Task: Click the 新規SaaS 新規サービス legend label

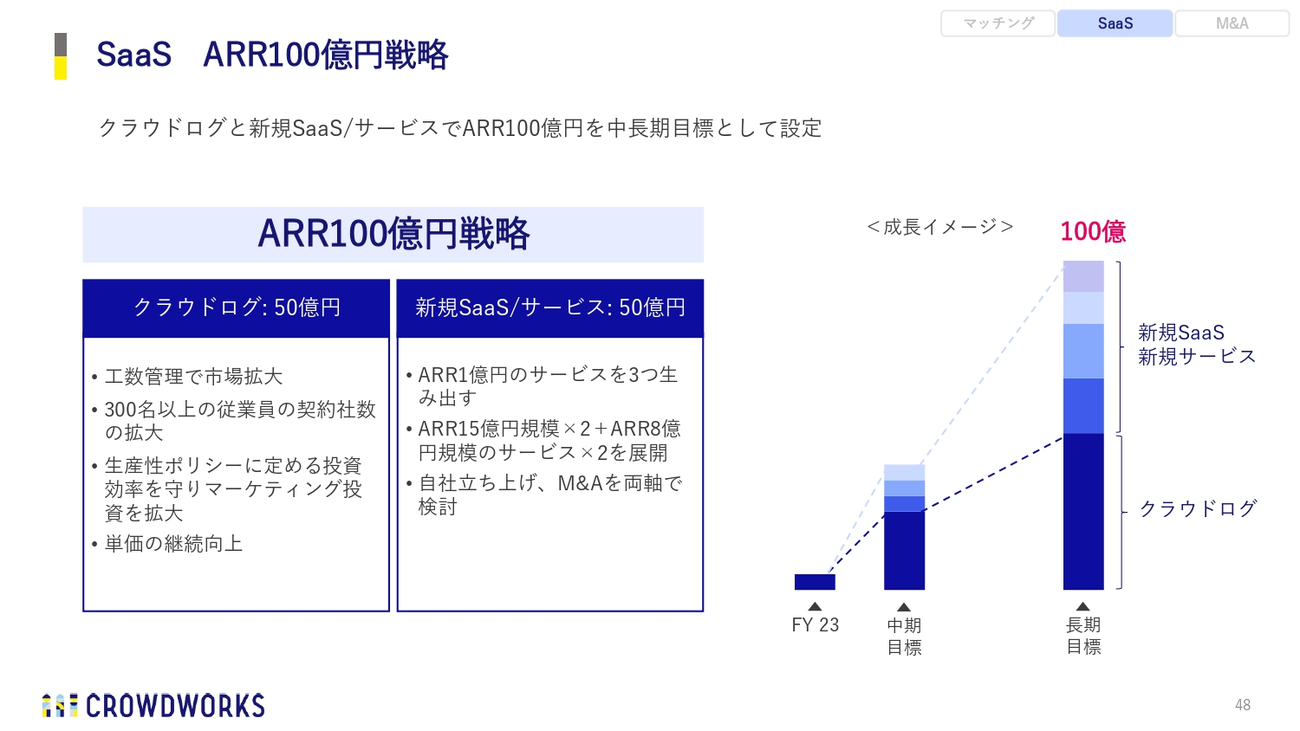Action: (x=1196, y=345)
